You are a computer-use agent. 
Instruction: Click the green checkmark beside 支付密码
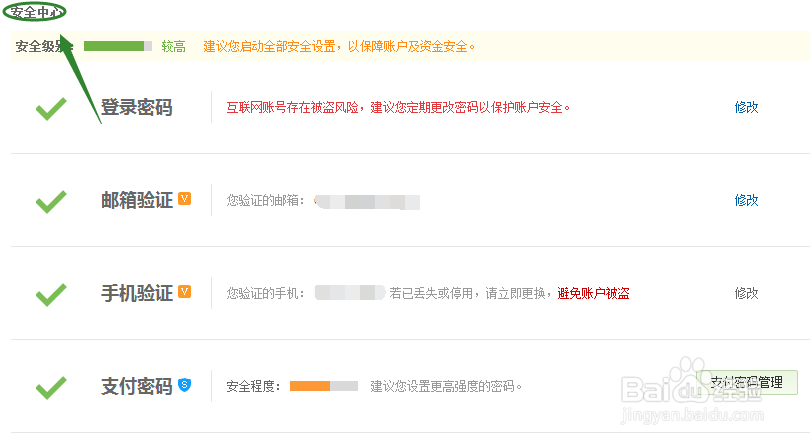pos(50,386)
